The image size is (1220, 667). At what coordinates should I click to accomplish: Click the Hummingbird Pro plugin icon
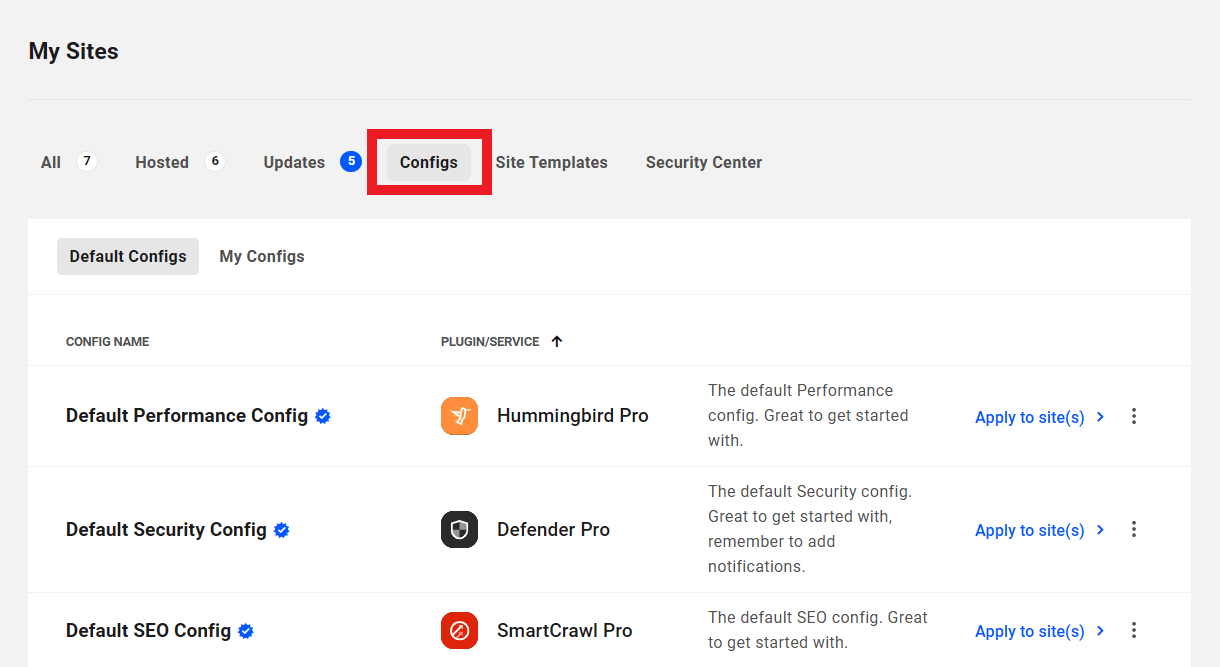coord(459,416)
